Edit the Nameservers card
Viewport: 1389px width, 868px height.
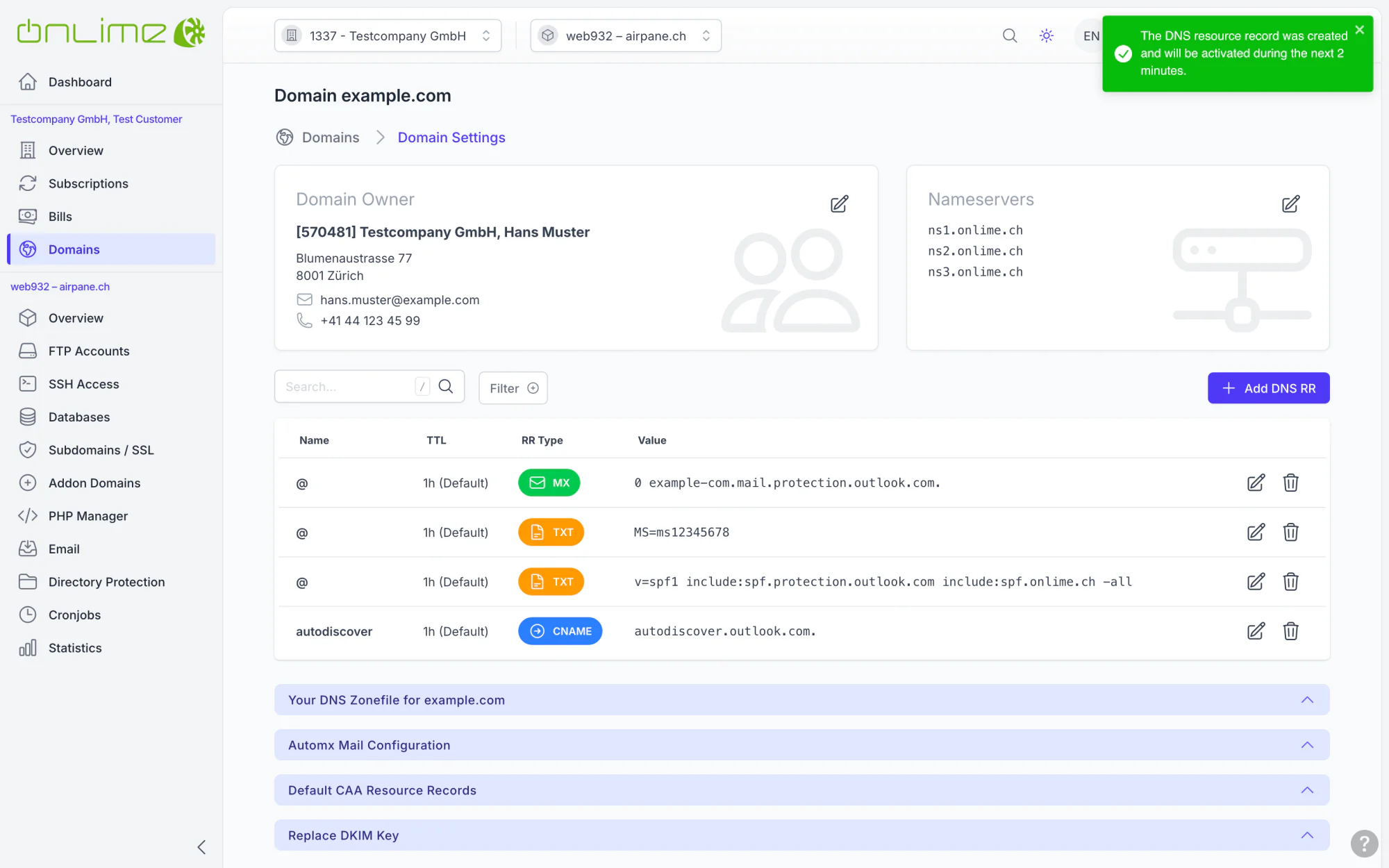point(1290,204)
